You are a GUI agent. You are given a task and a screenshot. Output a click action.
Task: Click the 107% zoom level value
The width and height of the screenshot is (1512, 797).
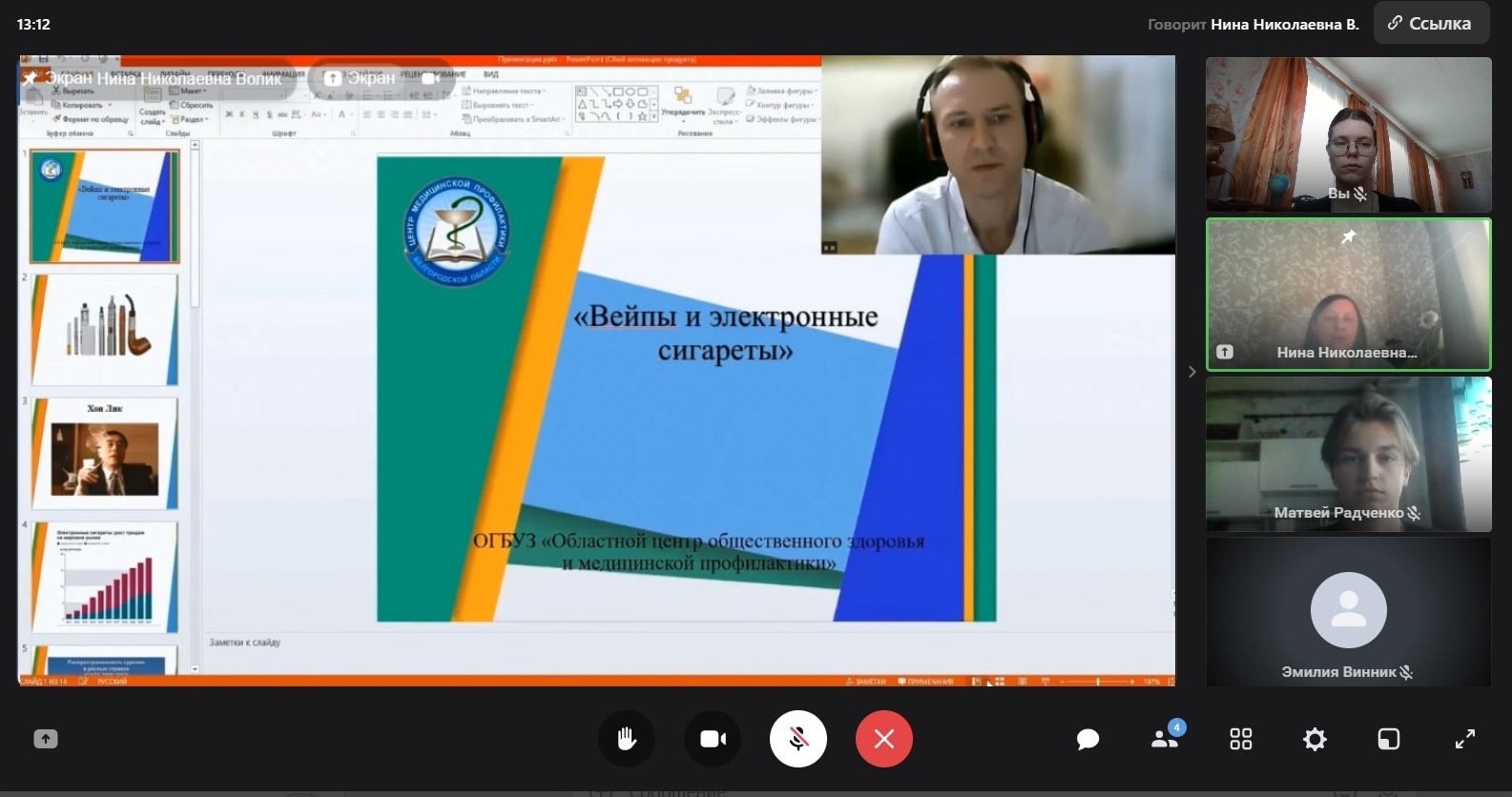click(1151, 681)
